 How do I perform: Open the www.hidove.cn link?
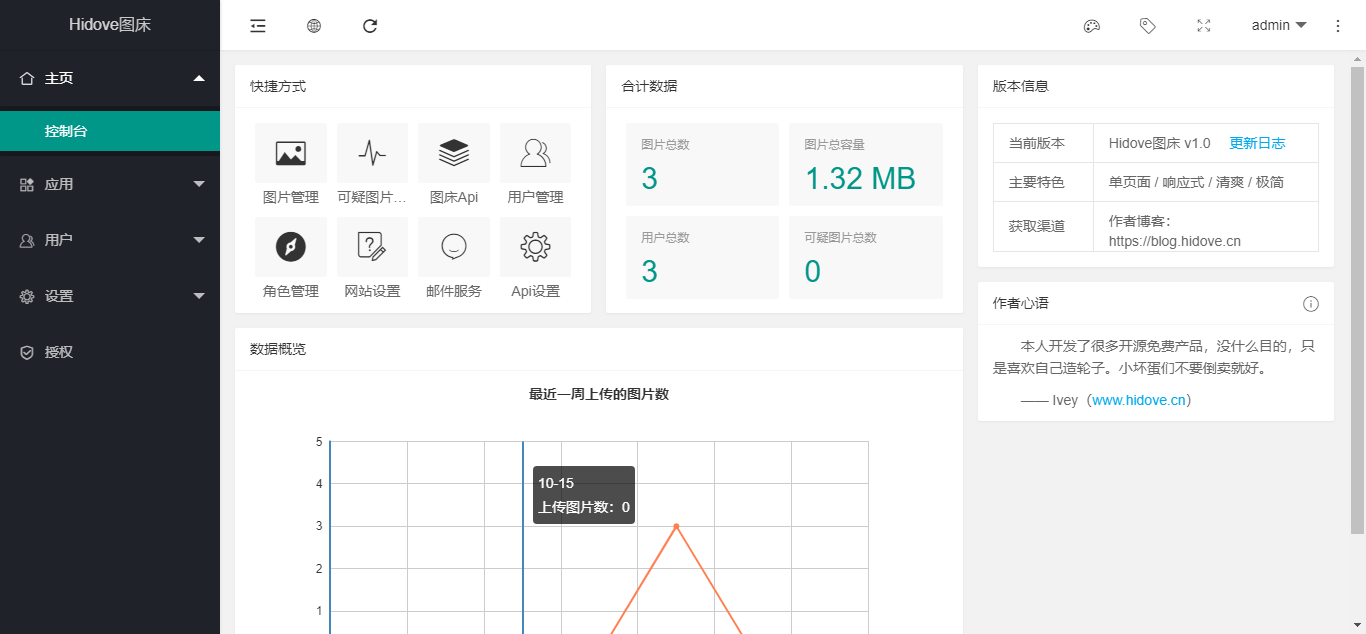click(1139, 399)
